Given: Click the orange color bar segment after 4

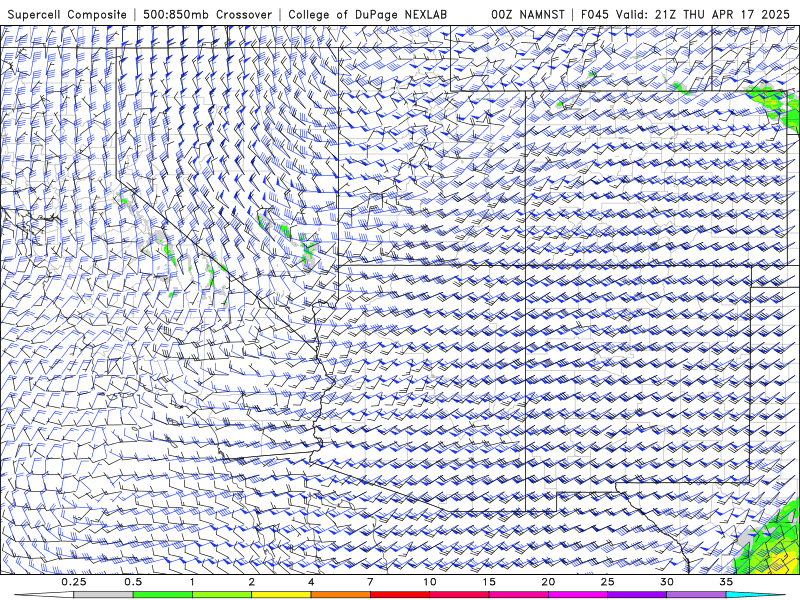Looking at the screenshot, I should pyautogui.click(x=340, y=595).
